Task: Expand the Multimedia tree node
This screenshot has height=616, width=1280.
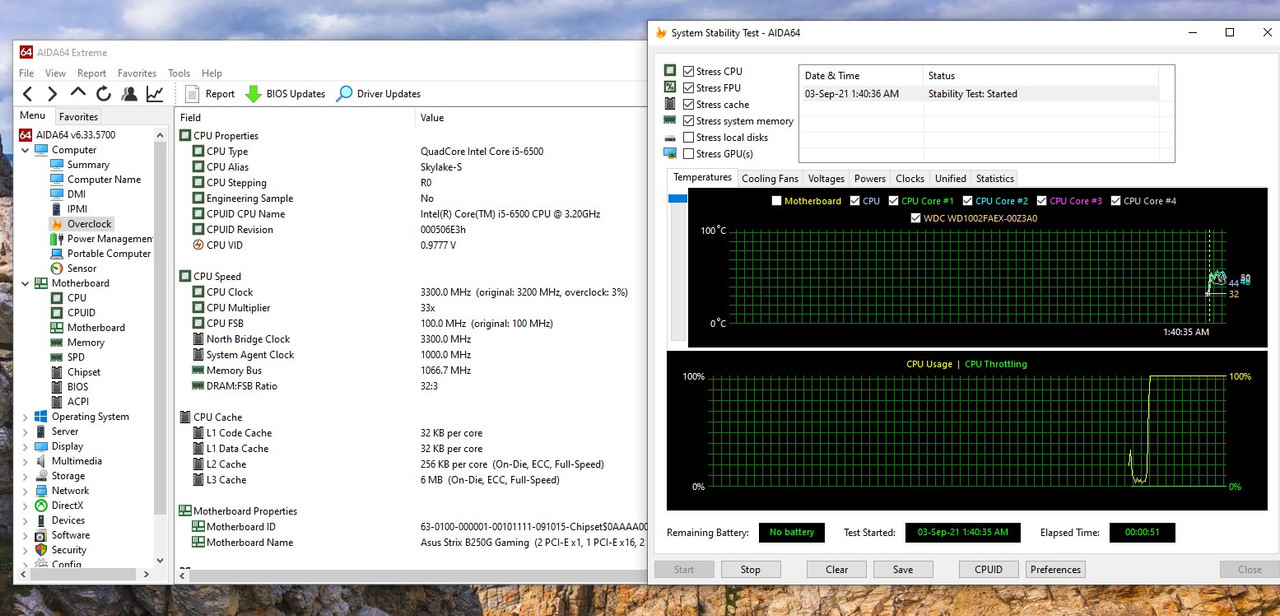Action: point(25,461)
